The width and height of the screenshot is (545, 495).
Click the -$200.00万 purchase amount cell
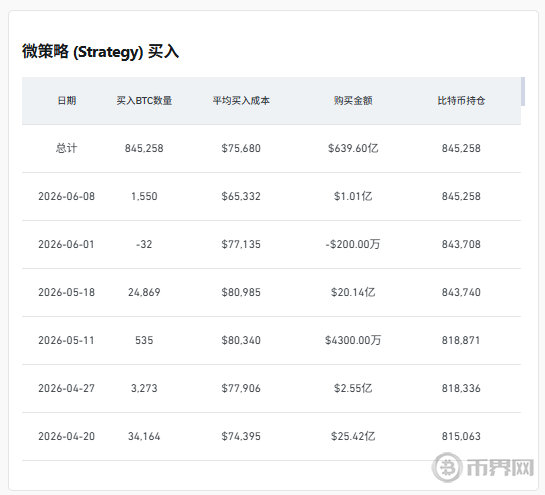(x=353, y=244)
